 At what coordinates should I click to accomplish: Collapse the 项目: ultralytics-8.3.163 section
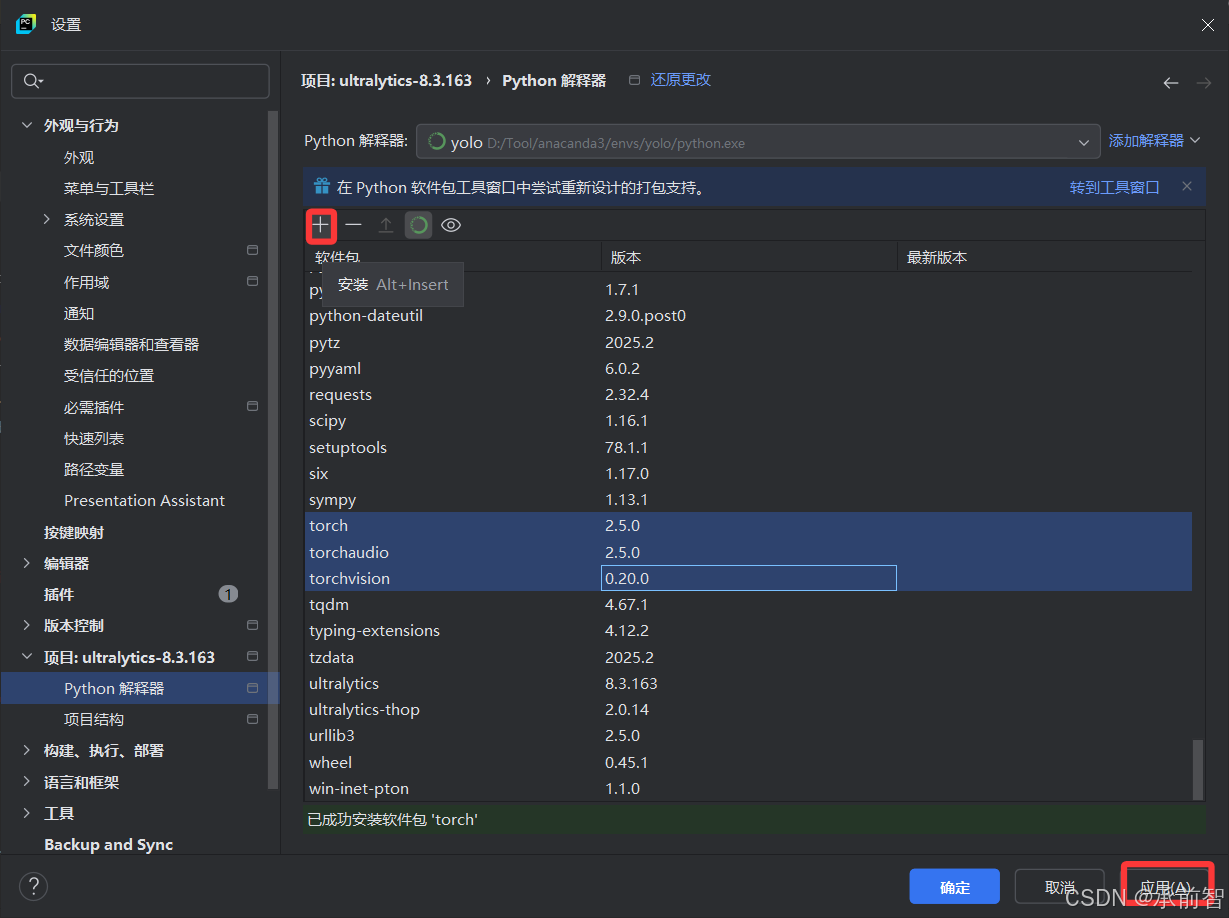(26, 657)
